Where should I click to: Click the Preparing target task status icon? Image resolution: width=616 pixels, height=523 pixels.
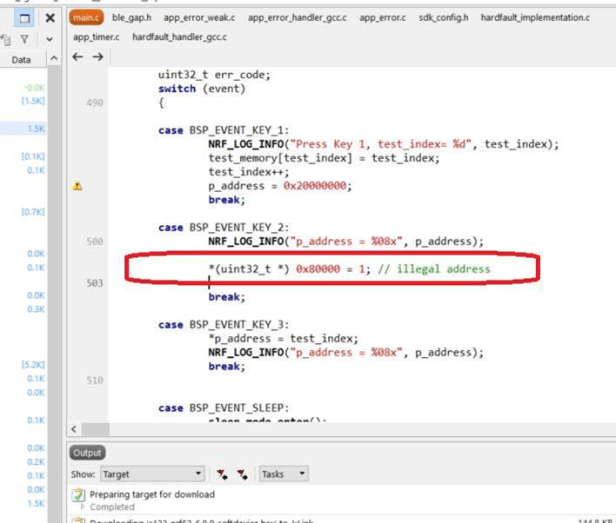pos(78,495)
